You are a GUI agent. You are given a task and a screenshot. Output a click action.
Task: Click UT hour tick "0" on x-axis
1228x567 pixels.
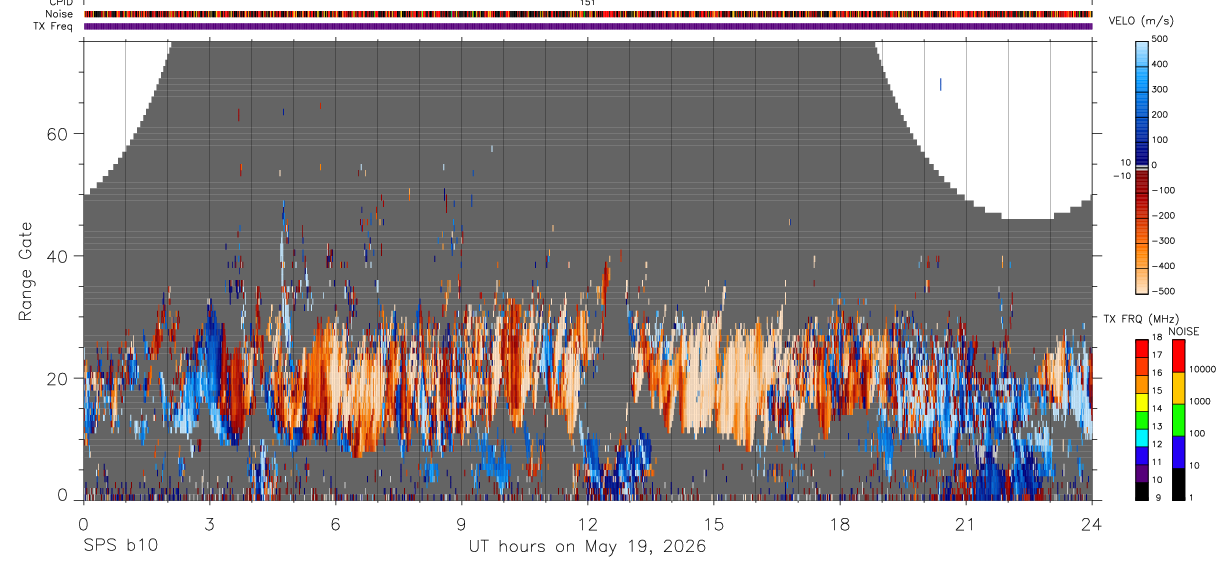pos(83,523)
